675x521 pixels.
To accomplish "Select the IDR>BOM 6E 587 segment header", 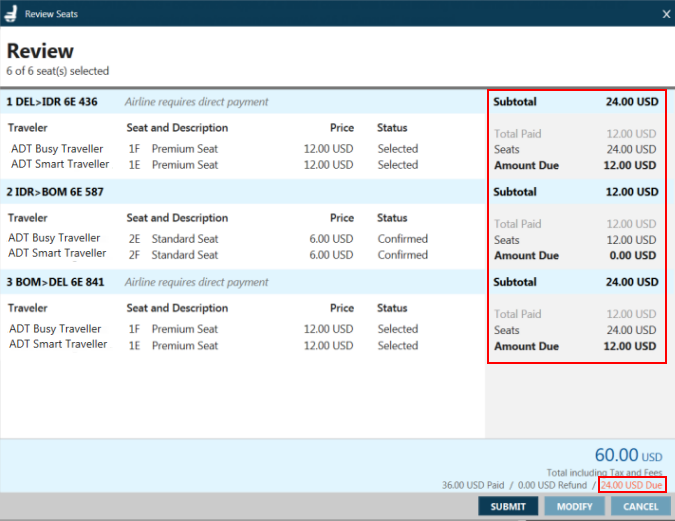I will click(x=55, y=192).
